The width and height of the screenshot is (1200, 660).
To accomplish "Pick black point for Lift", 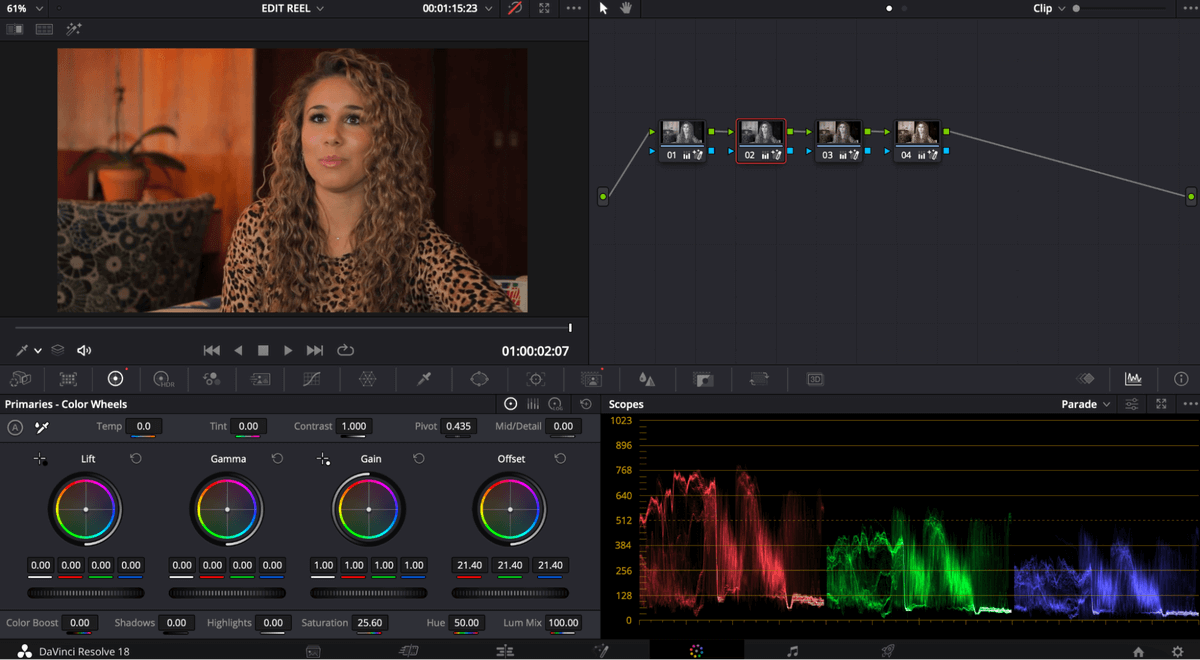I will pyautogui.click(x=40, y=459).
